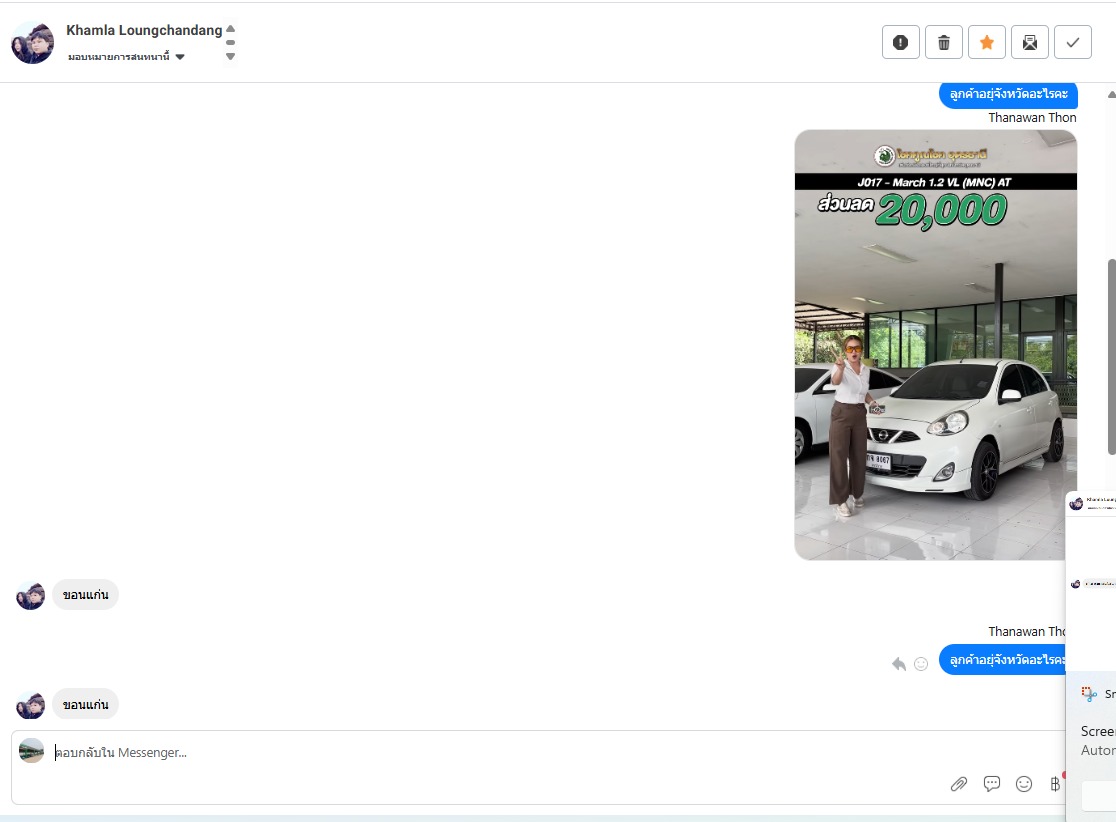1116x822 pixels.
Task: Go to previous conversation up arrow
Action: pos(230,29)
